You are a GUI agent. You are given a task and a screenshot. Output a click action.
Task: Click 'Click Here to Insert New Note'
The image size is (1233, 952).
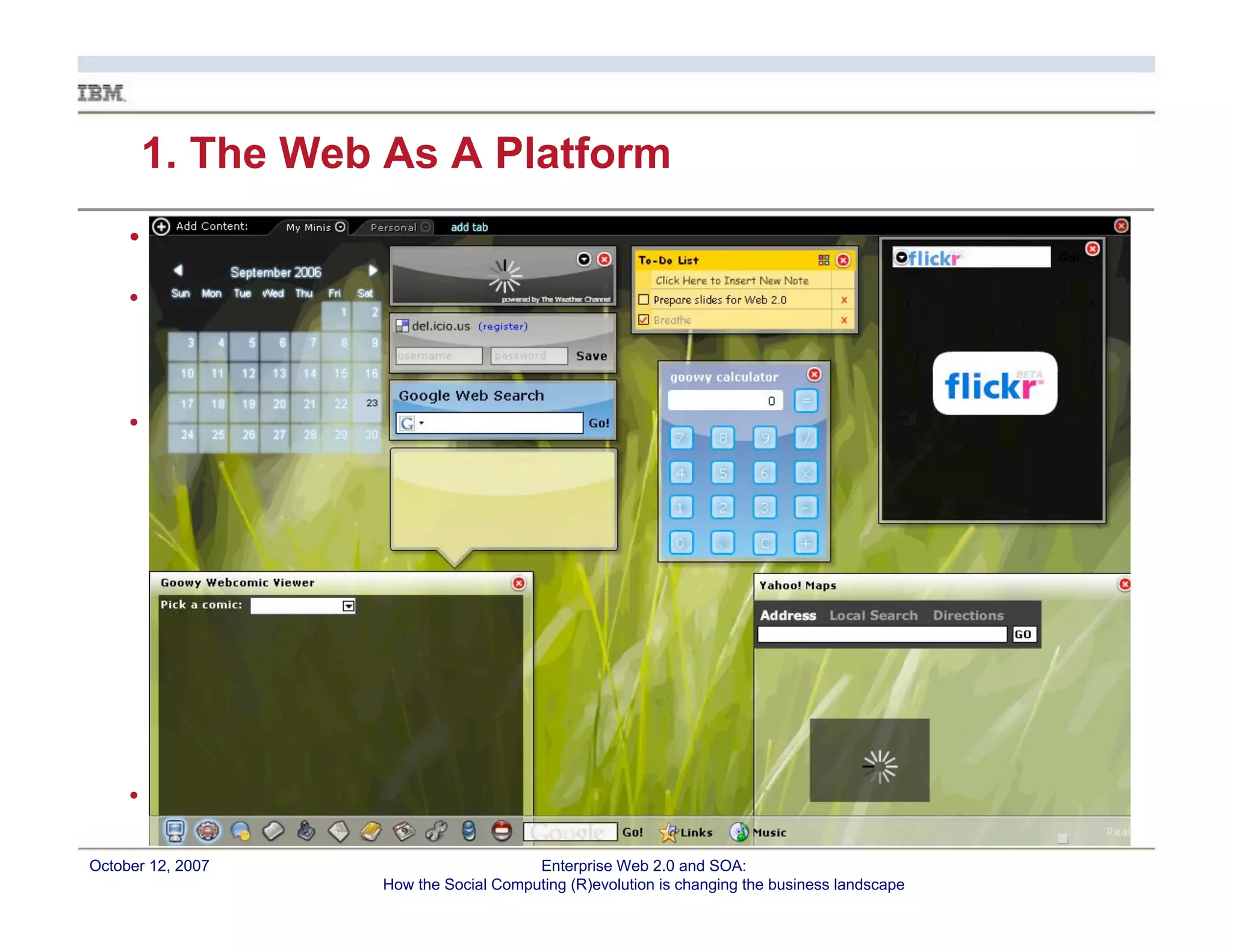click(731, 280)
